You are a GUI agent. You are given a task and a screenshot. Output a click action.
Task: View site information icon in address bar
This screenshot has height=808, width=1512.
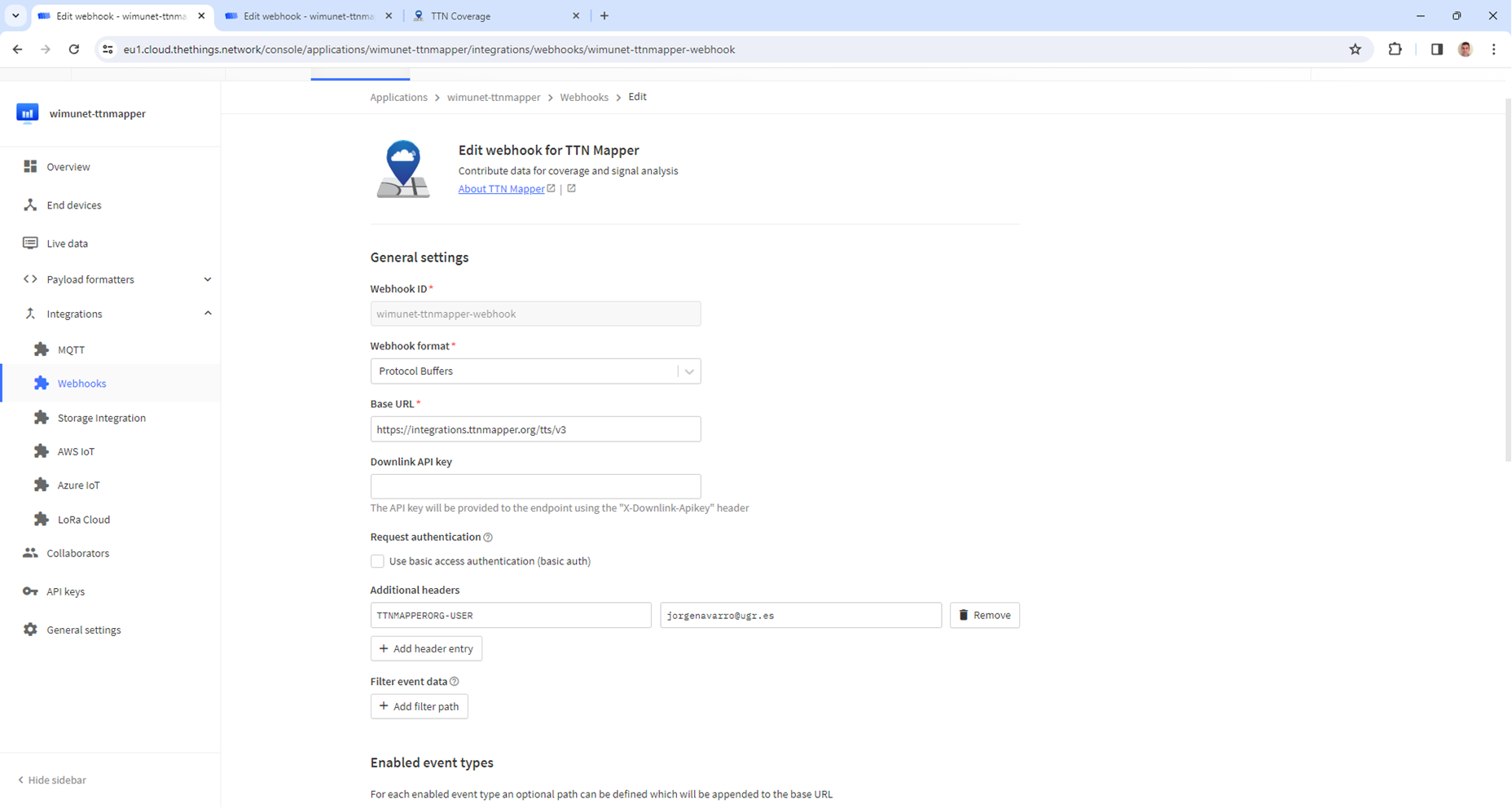[108, 50]
